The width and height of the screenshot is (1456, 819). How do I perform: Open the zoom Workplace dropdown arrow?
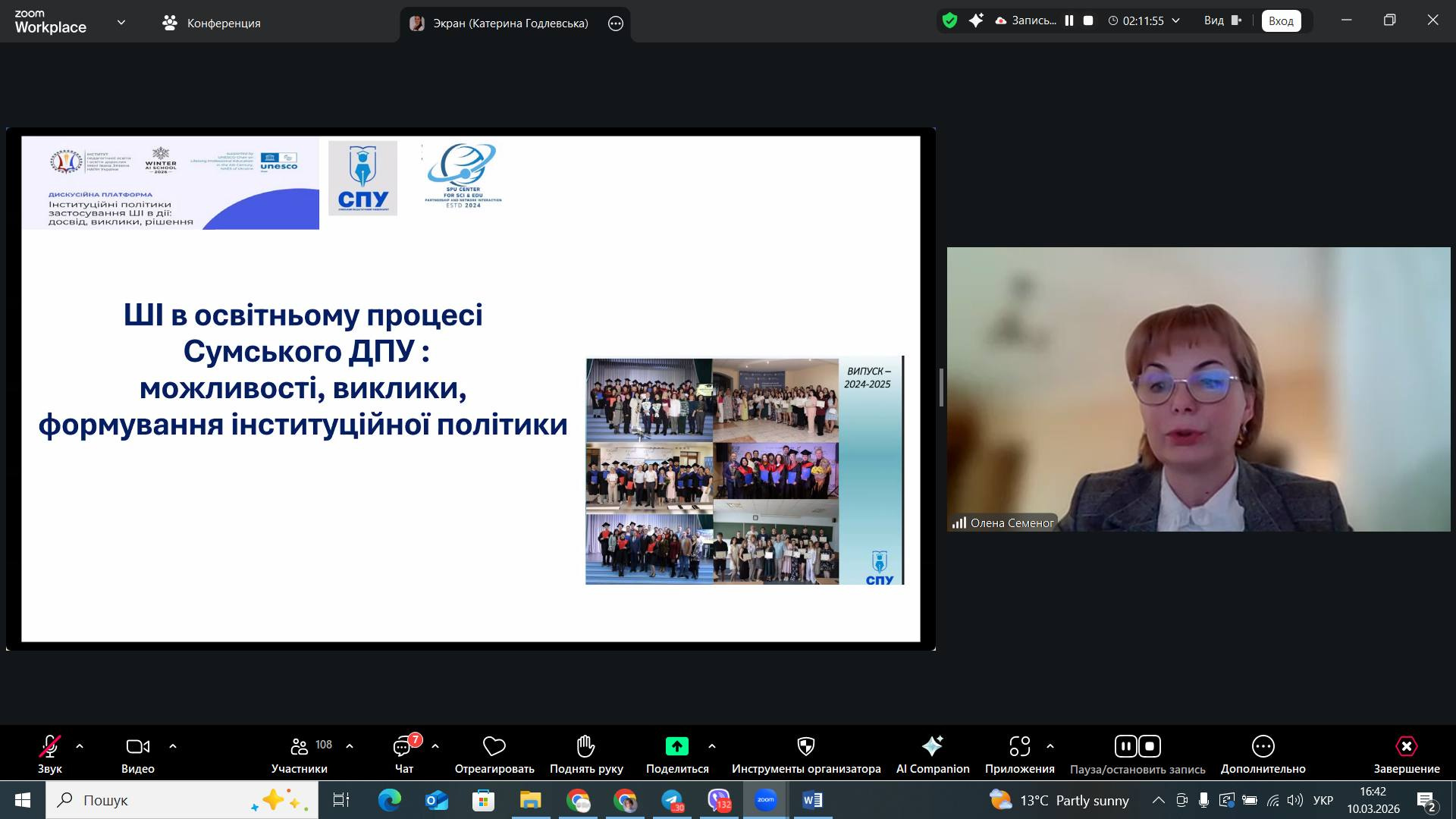click(x=121, y=23)
